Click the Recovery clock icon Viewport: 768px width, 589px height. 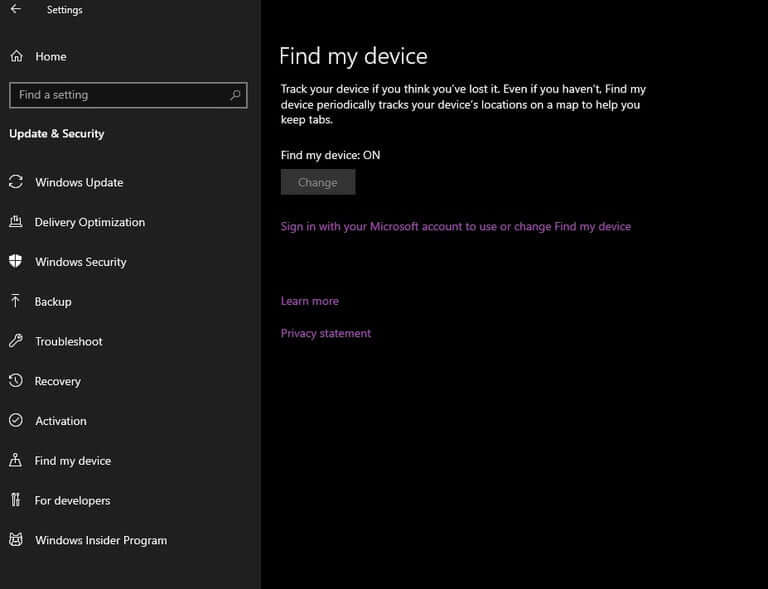pyautogui.click(x=16, y=381)
